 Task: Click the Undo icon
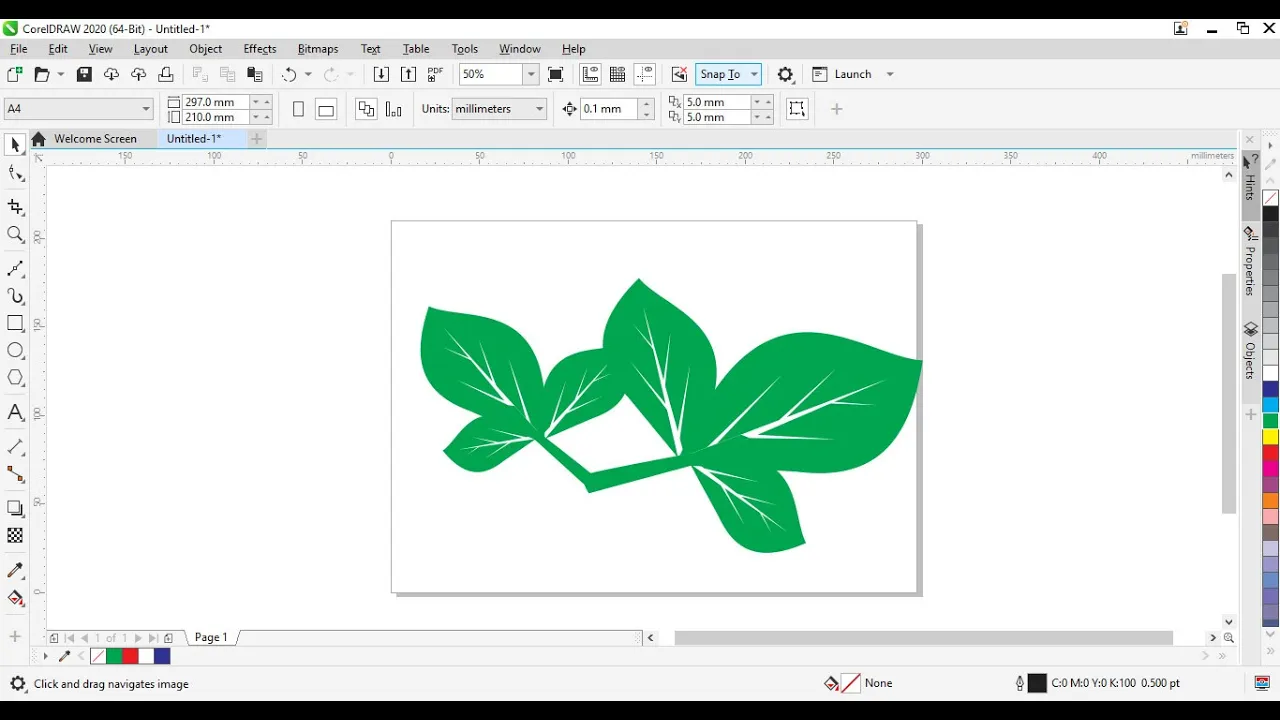coord(289,74)
